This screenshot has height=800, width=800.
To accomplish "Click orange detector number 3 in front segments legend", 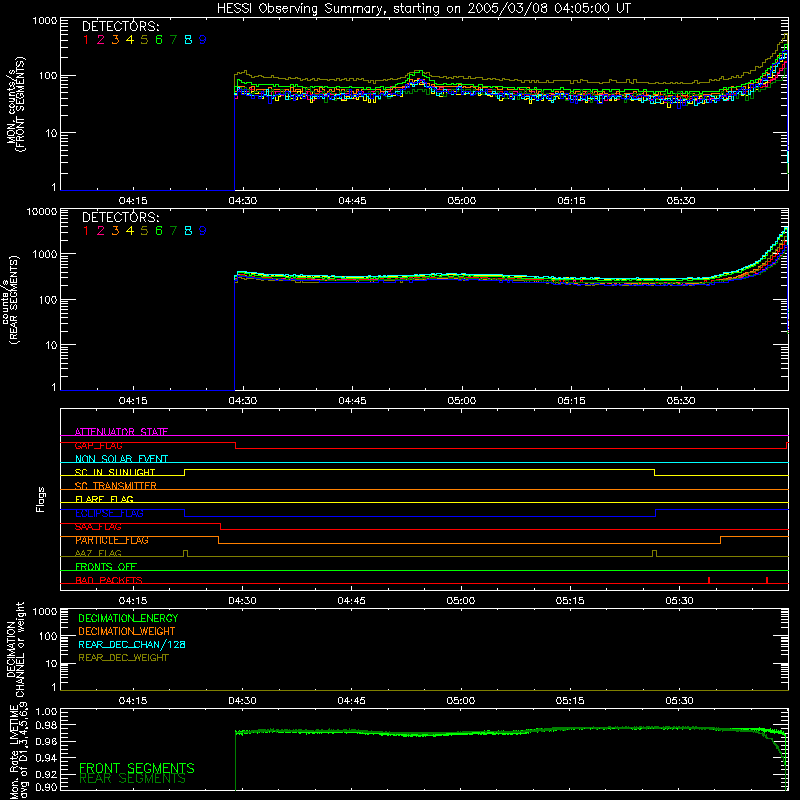I will coord(115,40).
